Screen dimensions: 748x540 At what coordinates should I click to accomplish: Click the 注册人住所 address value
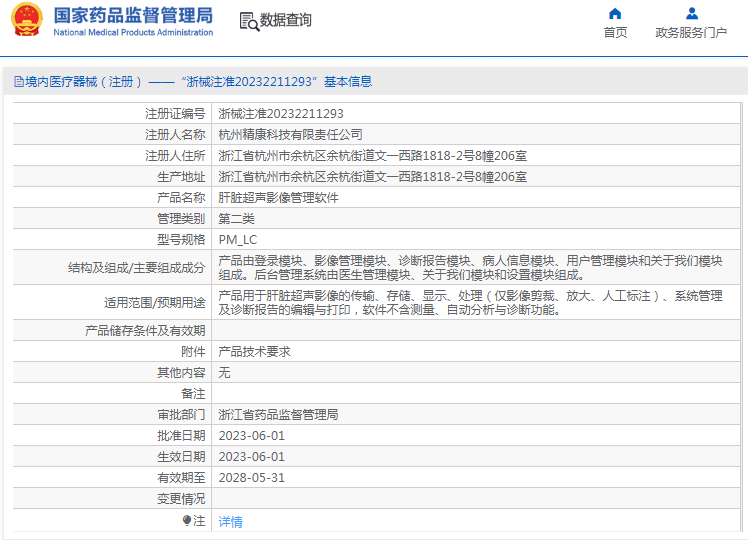(x=372, y=156)
